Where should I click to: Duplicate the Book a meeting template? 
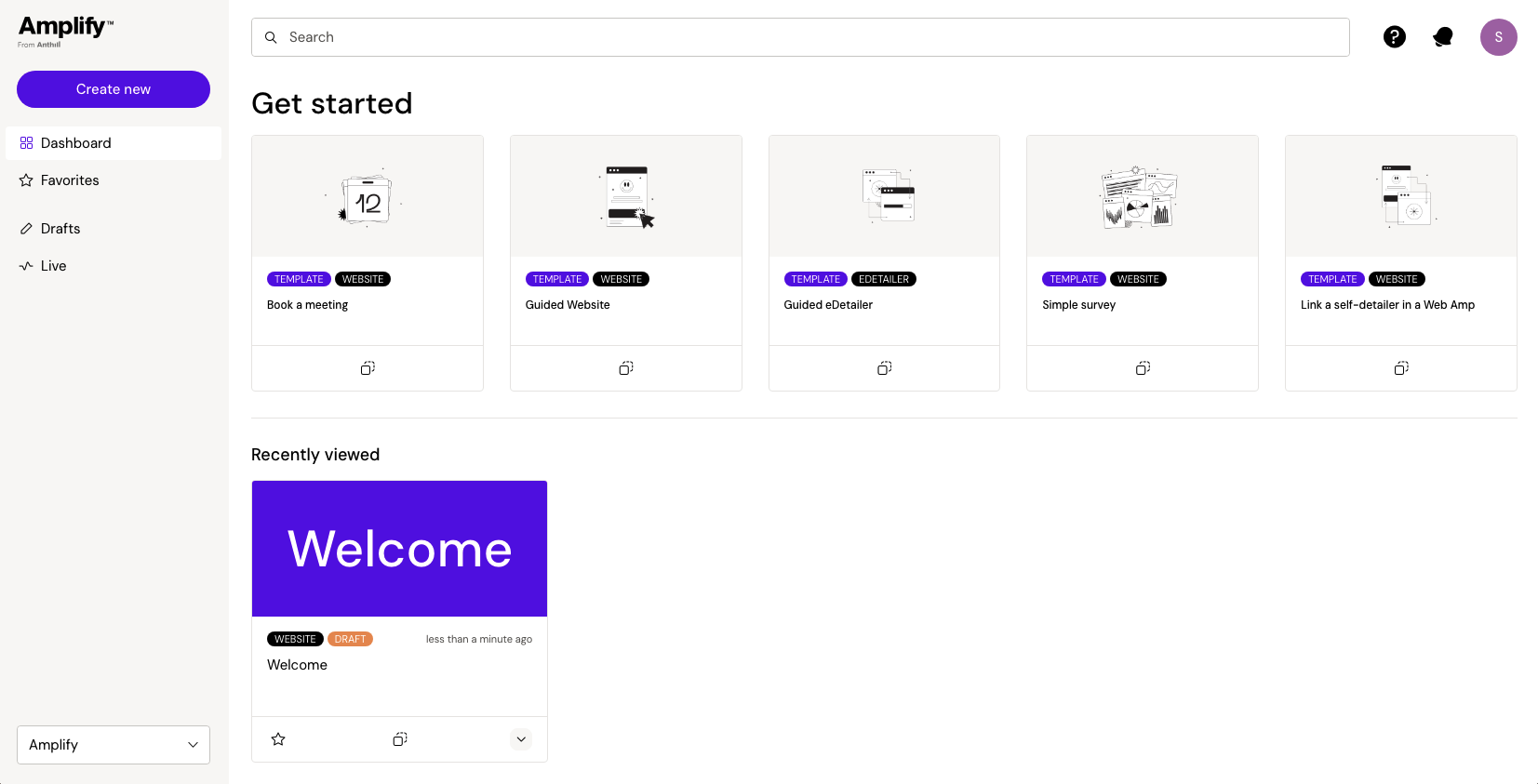(x=368, y=368)
